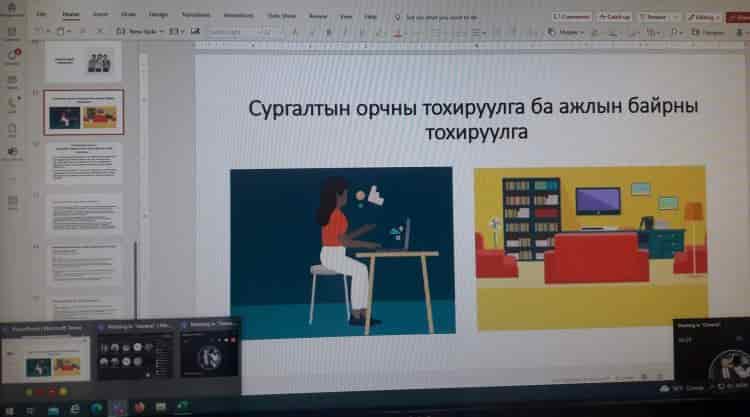
Task: Click the New Slide button
Action: pyautogui.click(x=139, y=32)
